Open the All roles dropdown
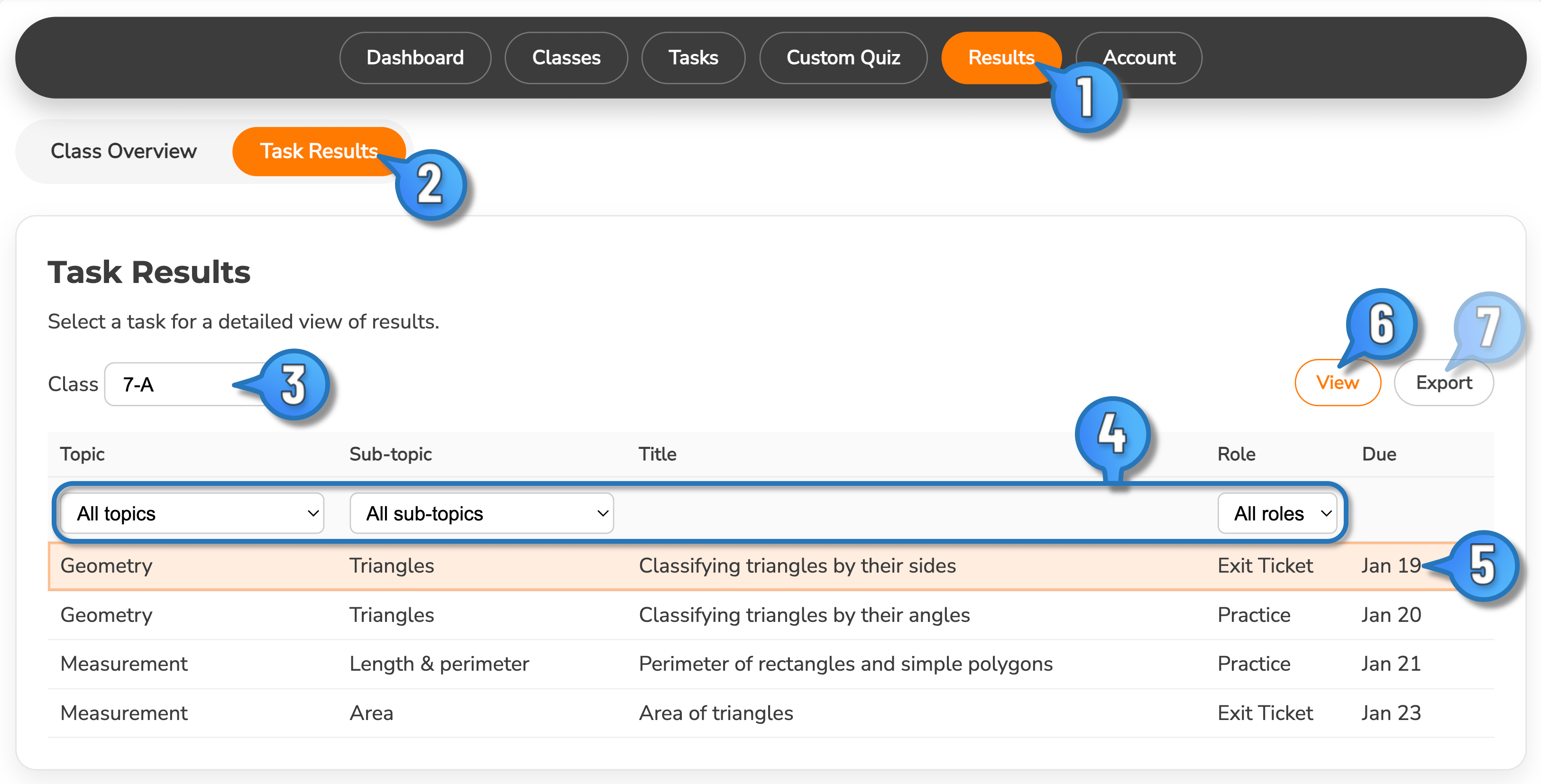 pos(1278,512)
